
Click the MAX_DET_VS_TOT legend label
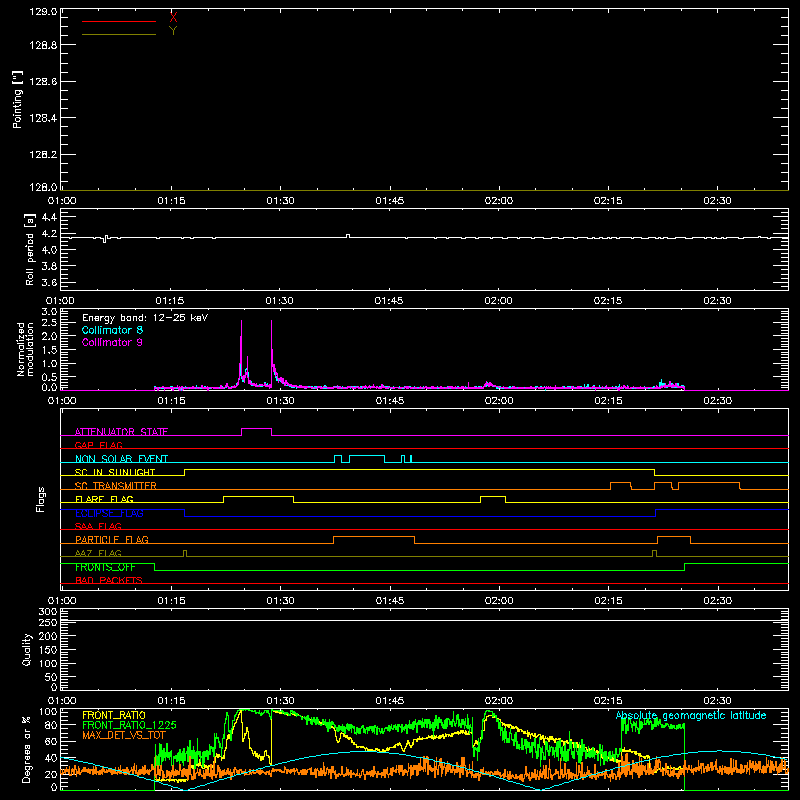[x=124, y=735]
